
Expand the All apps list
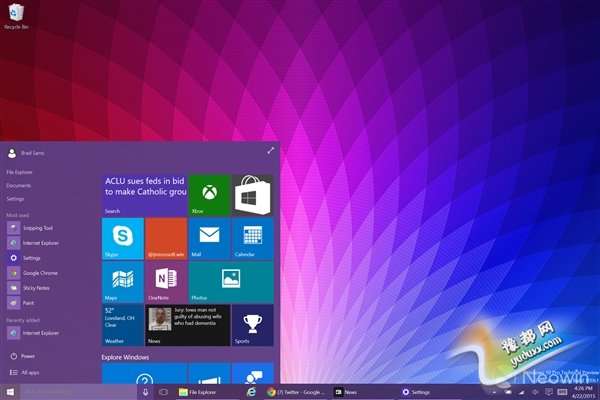(x=30, y=372)
